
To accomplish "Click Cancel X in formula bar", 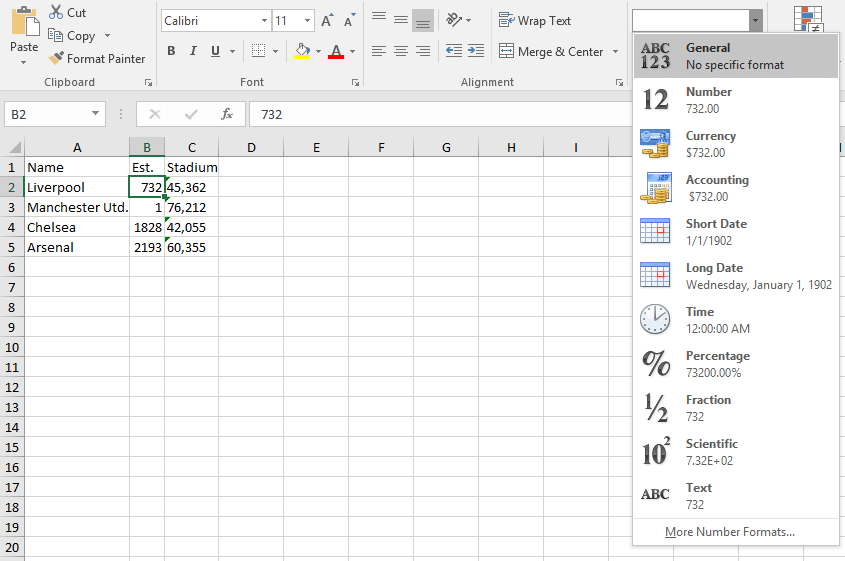I will click(x=155, y=114).
